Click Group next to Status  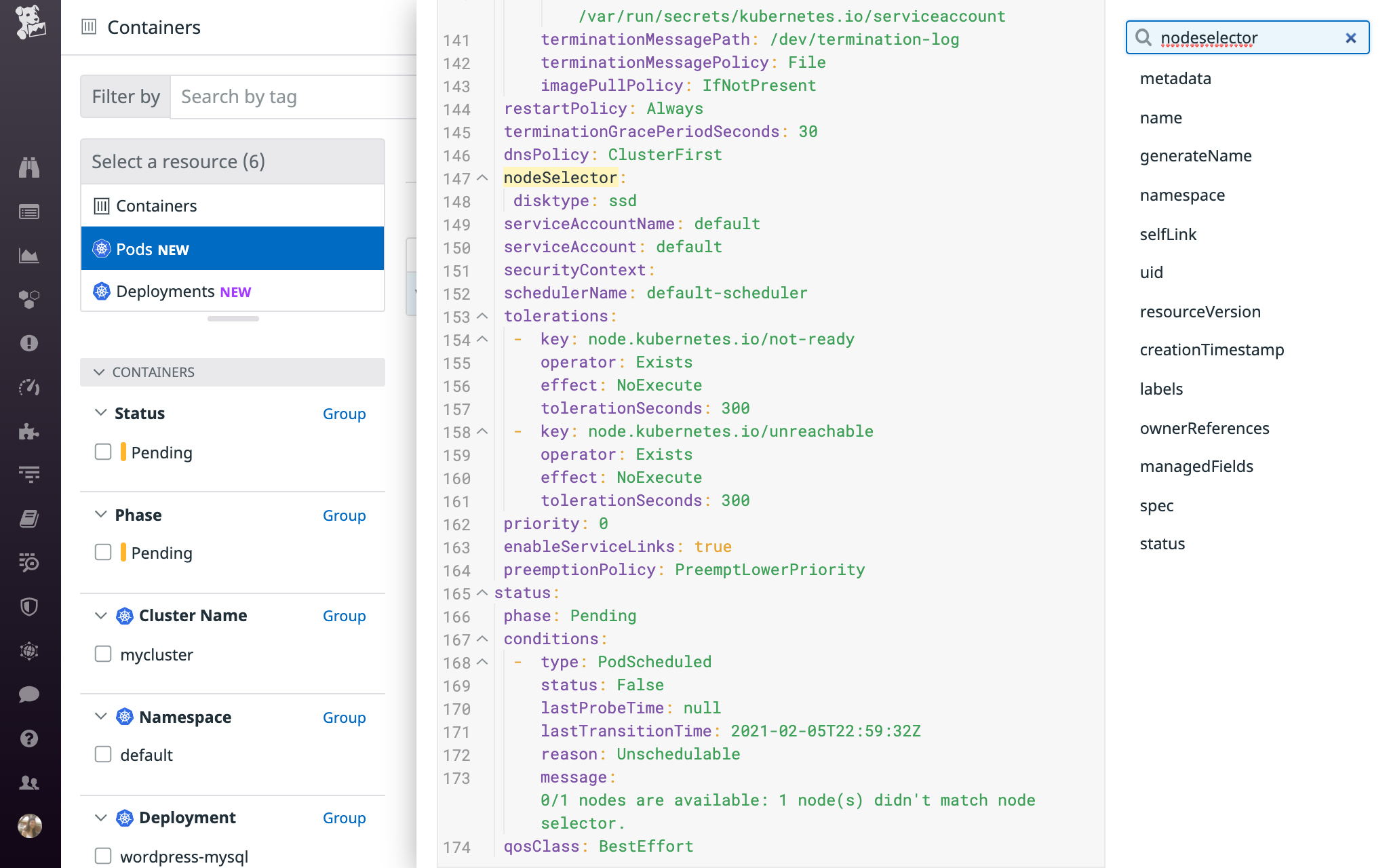point(344,414)
